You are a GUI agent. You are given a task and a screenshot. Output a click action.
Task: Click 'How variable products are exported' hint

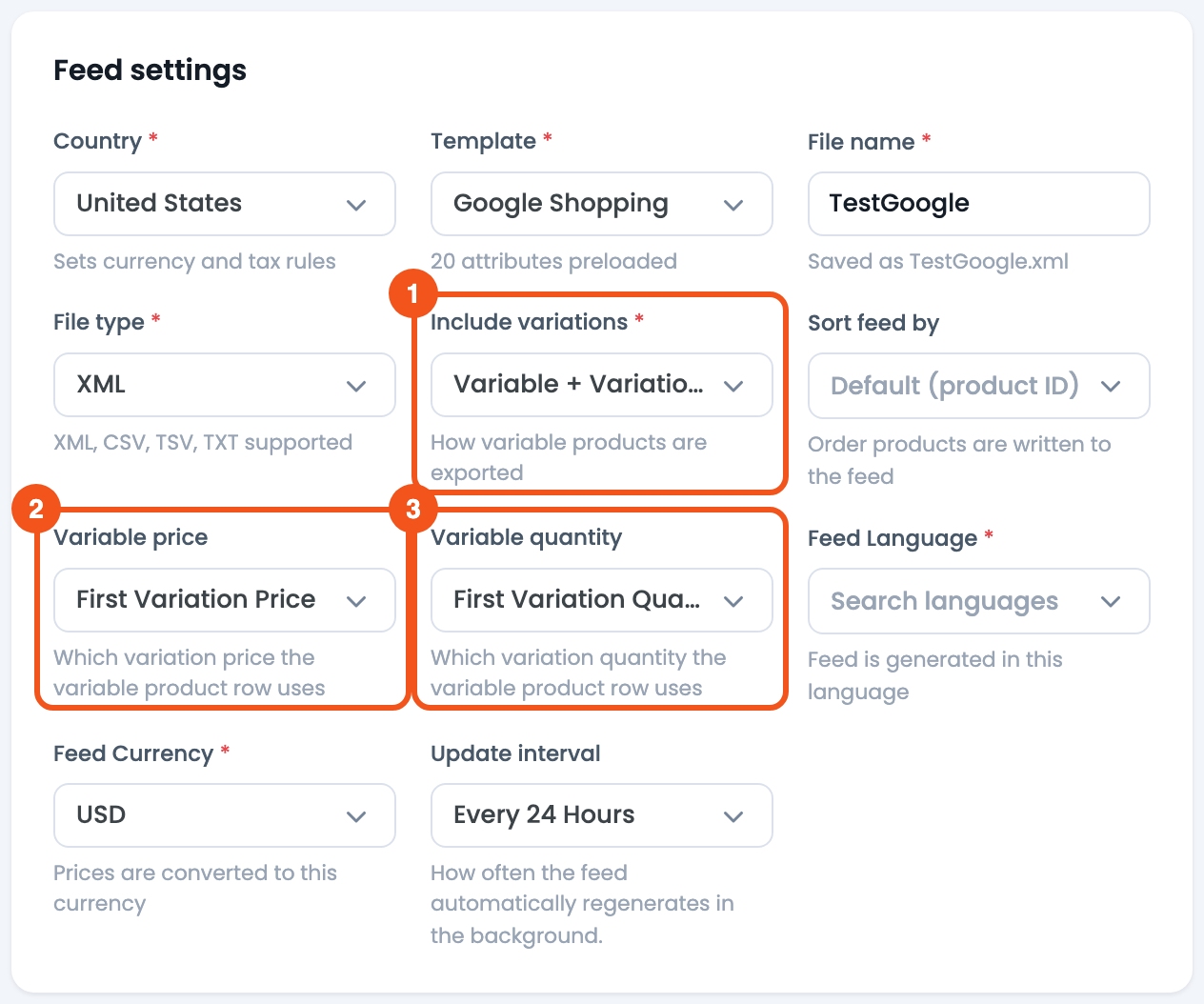click(x=569, y=457)
